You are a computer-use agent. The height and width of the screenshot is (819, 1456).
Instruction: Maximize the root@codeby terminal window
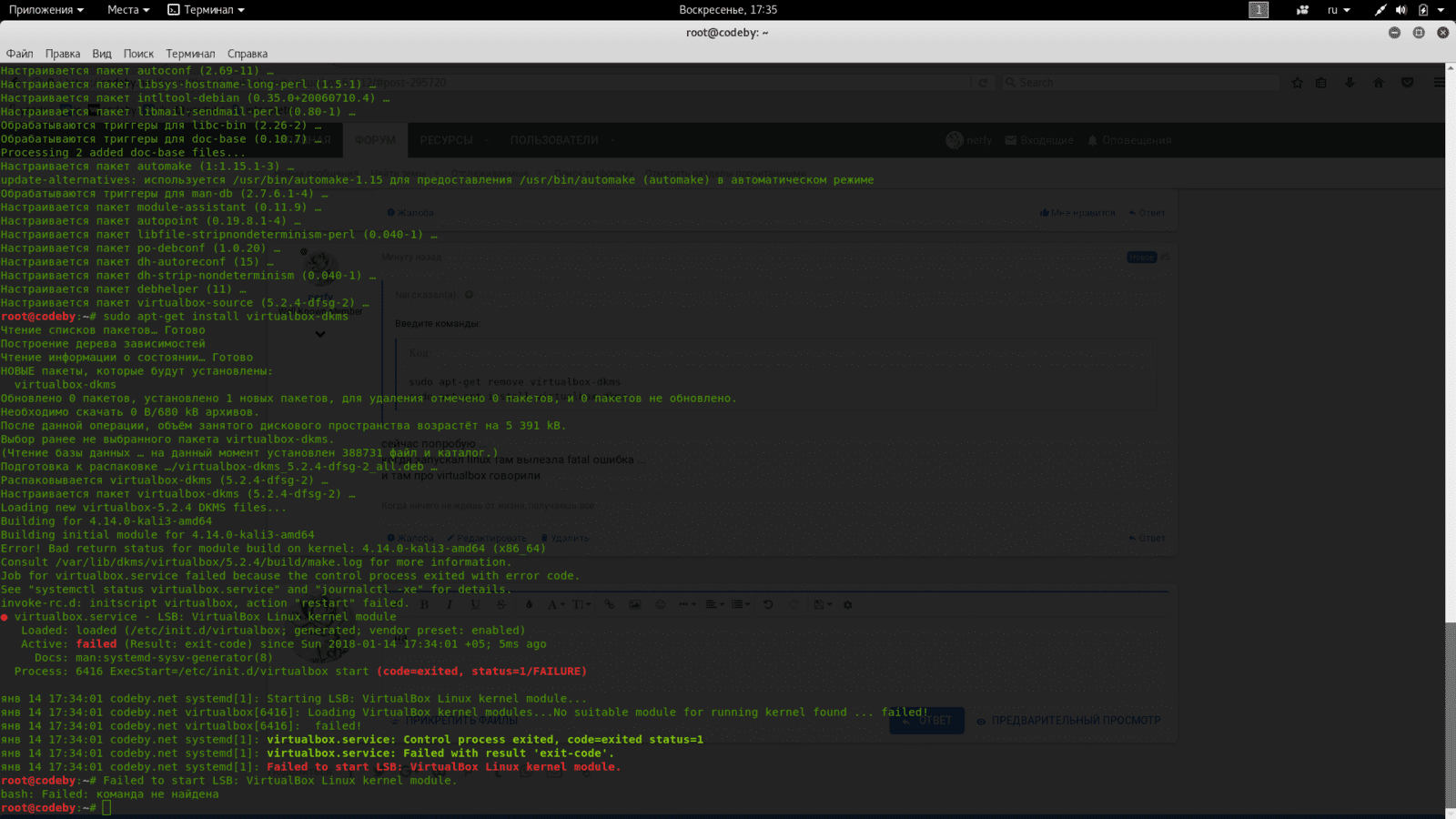point(1419,33)
